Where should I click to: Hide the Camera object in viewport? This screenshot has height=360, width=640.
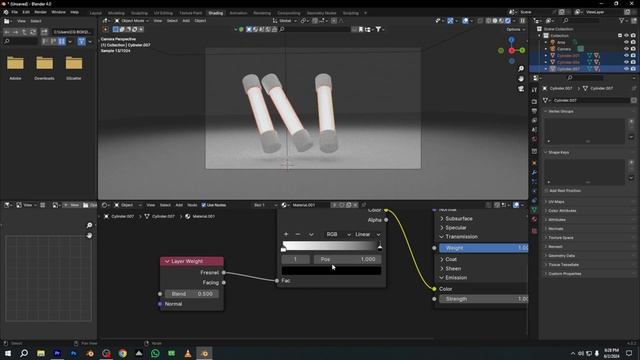[626, 49]
